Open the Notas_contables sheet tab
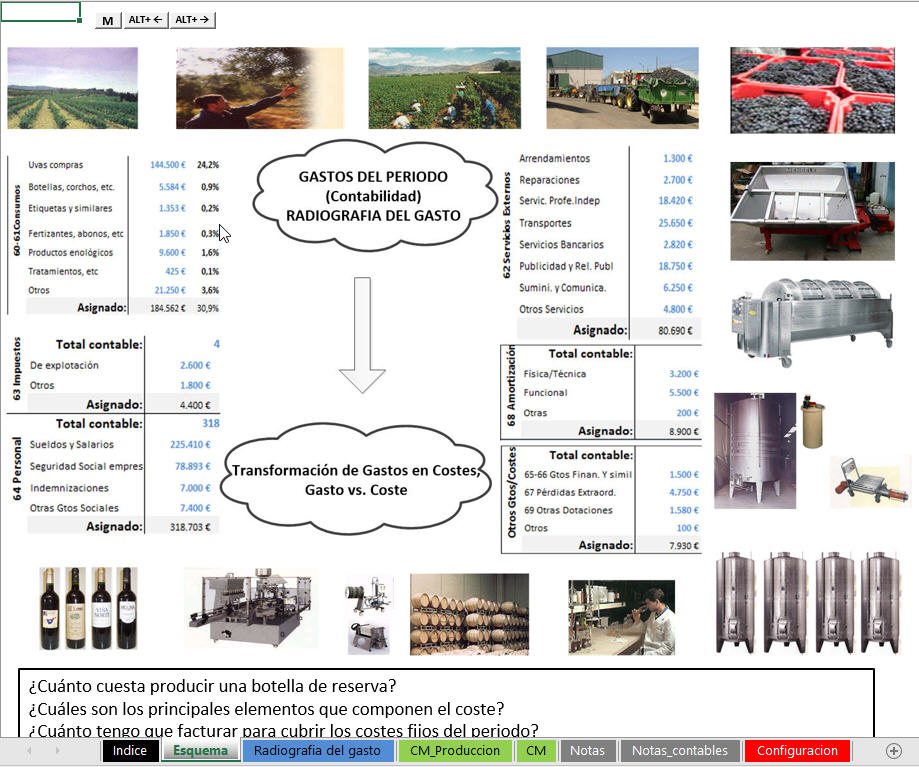The height and width of the screenshot is (767, 919). click(x=681, y=751)
